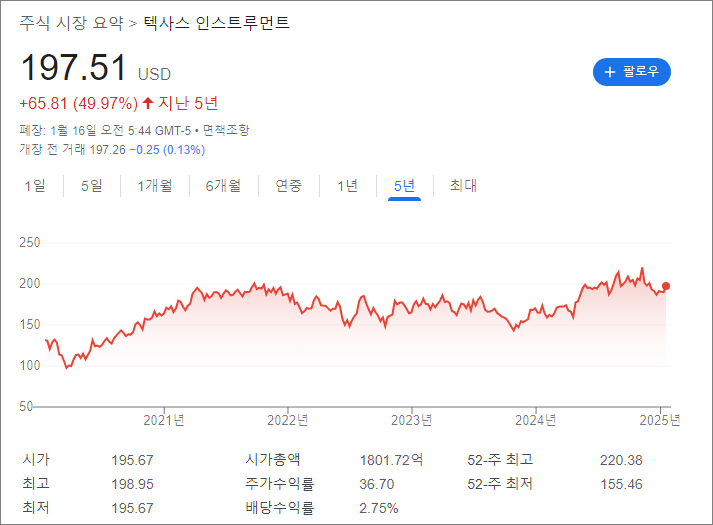The image size is (713, 525).
Task: Click the 시가 value 195.67
Action: pyautogui.click(x=132, y=460)
